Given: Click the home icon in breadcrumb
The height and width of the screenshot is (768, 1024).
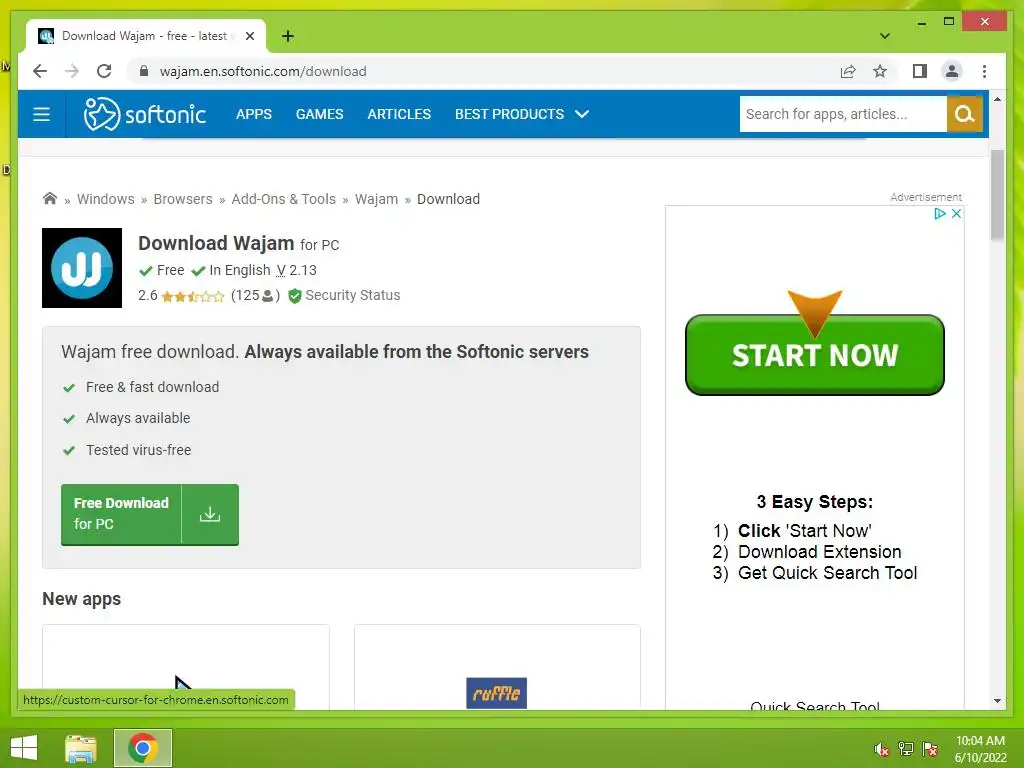Looking at the screenshot, I should (50, 199).
